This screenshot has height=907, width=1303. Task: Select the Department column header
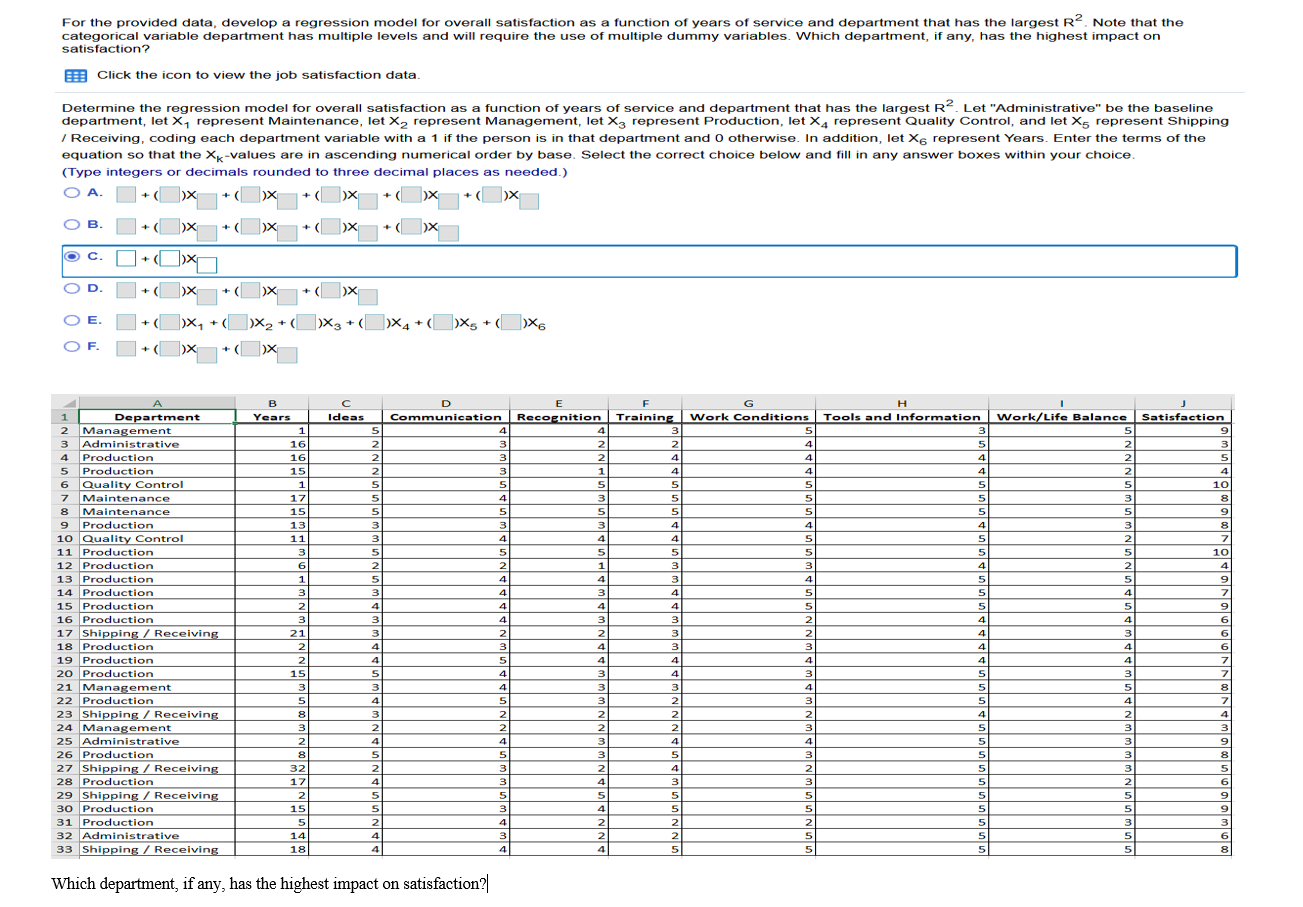(156, 417)
